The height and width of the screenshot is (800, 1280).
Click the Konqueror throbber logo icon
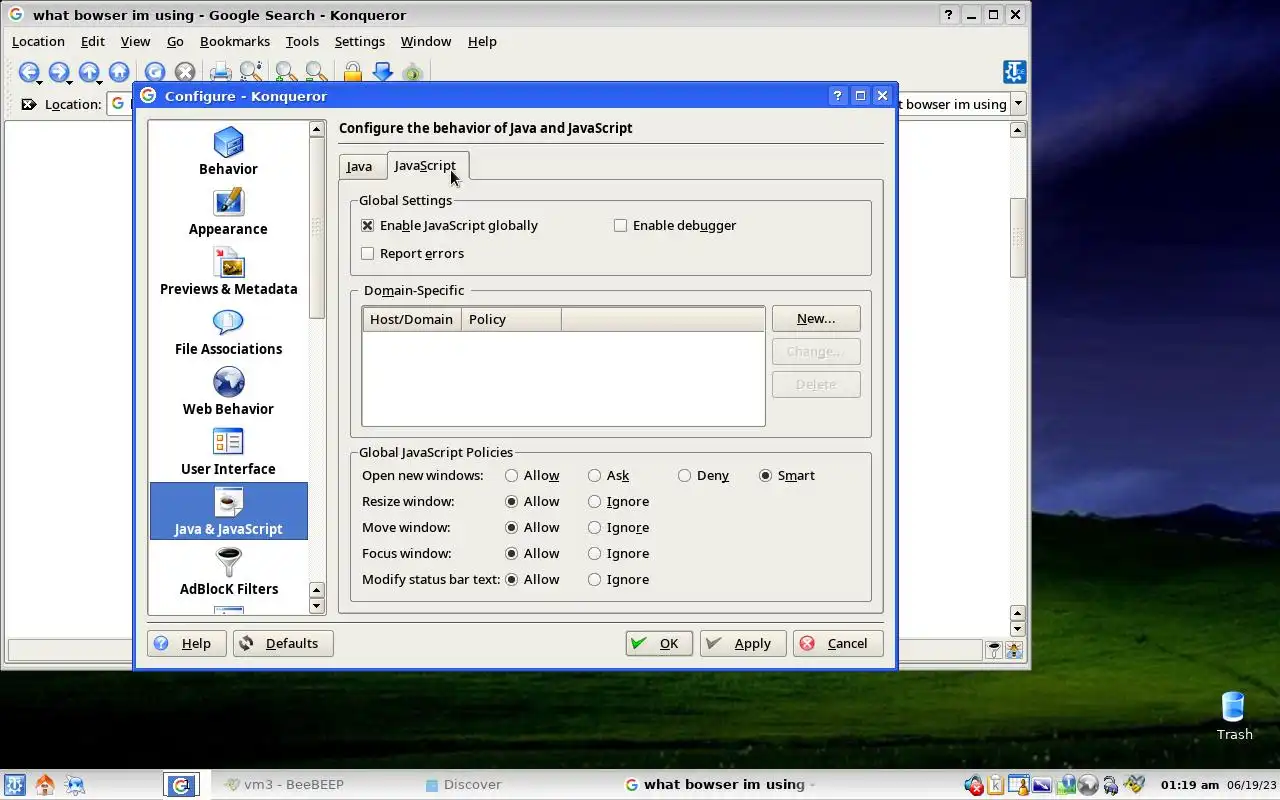1015,72
